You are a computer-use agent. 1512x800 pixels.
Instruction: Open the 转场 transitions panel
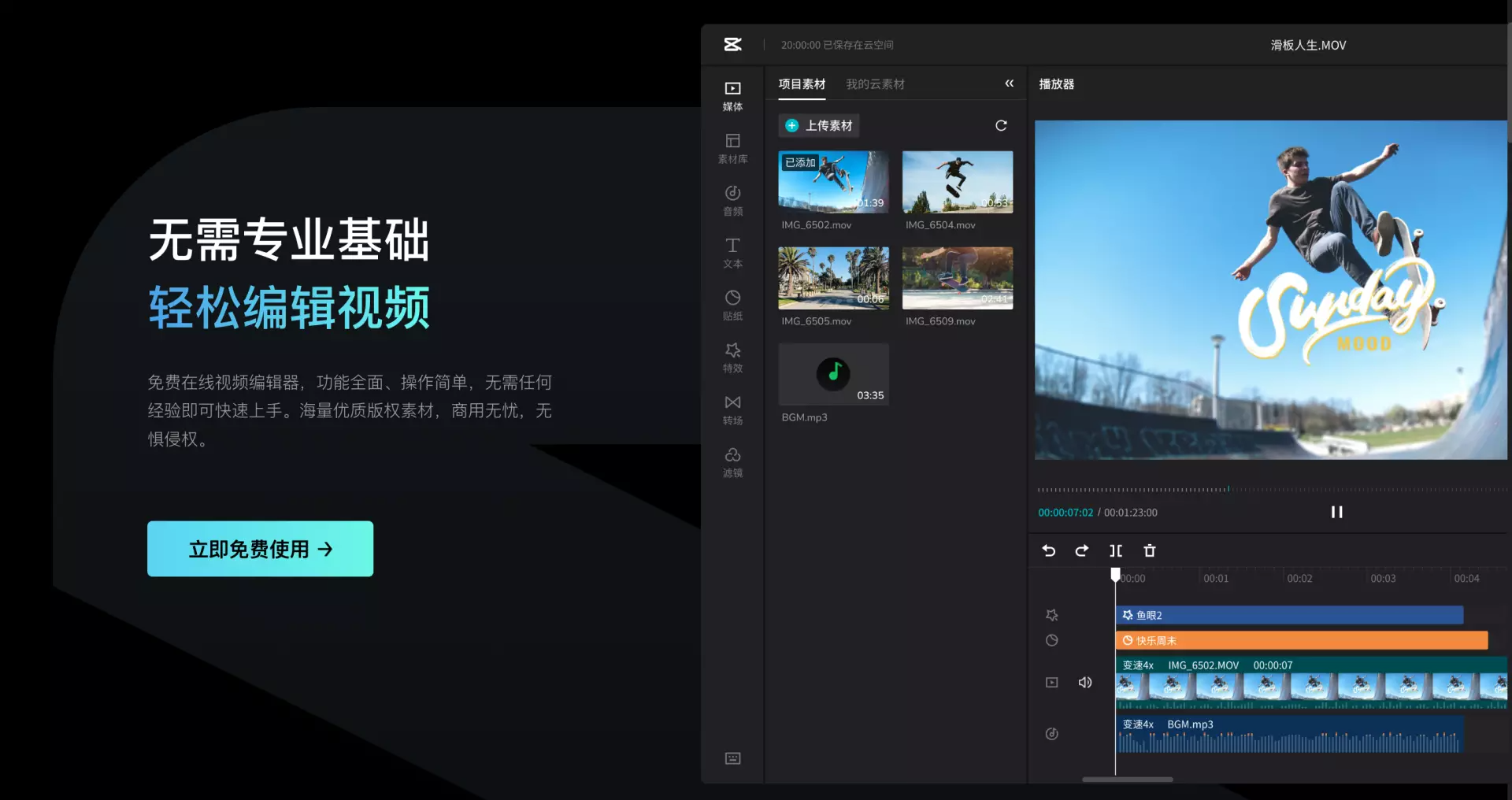(x=732, y=410)
